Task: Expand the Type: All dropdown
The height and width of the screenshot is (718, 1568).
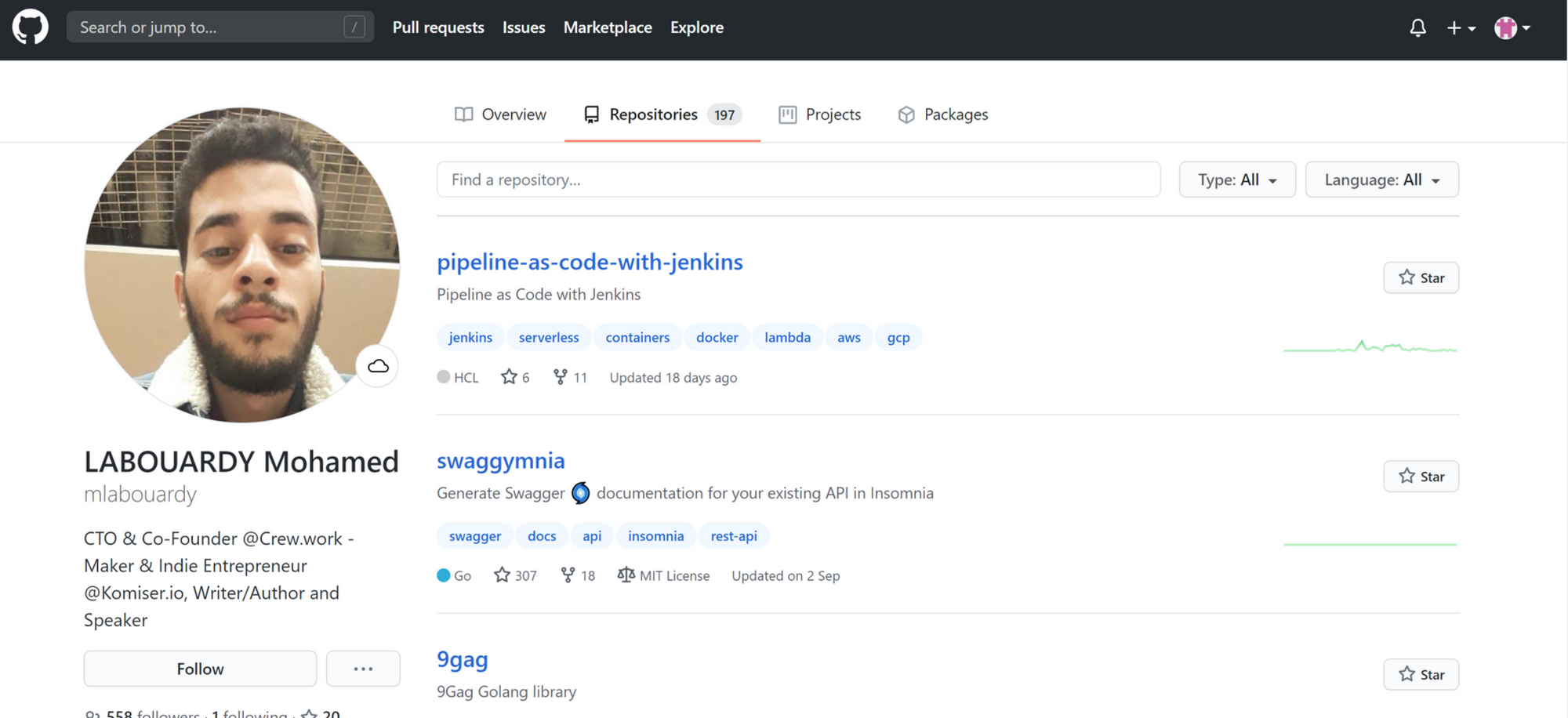Action: (1236, 179)
